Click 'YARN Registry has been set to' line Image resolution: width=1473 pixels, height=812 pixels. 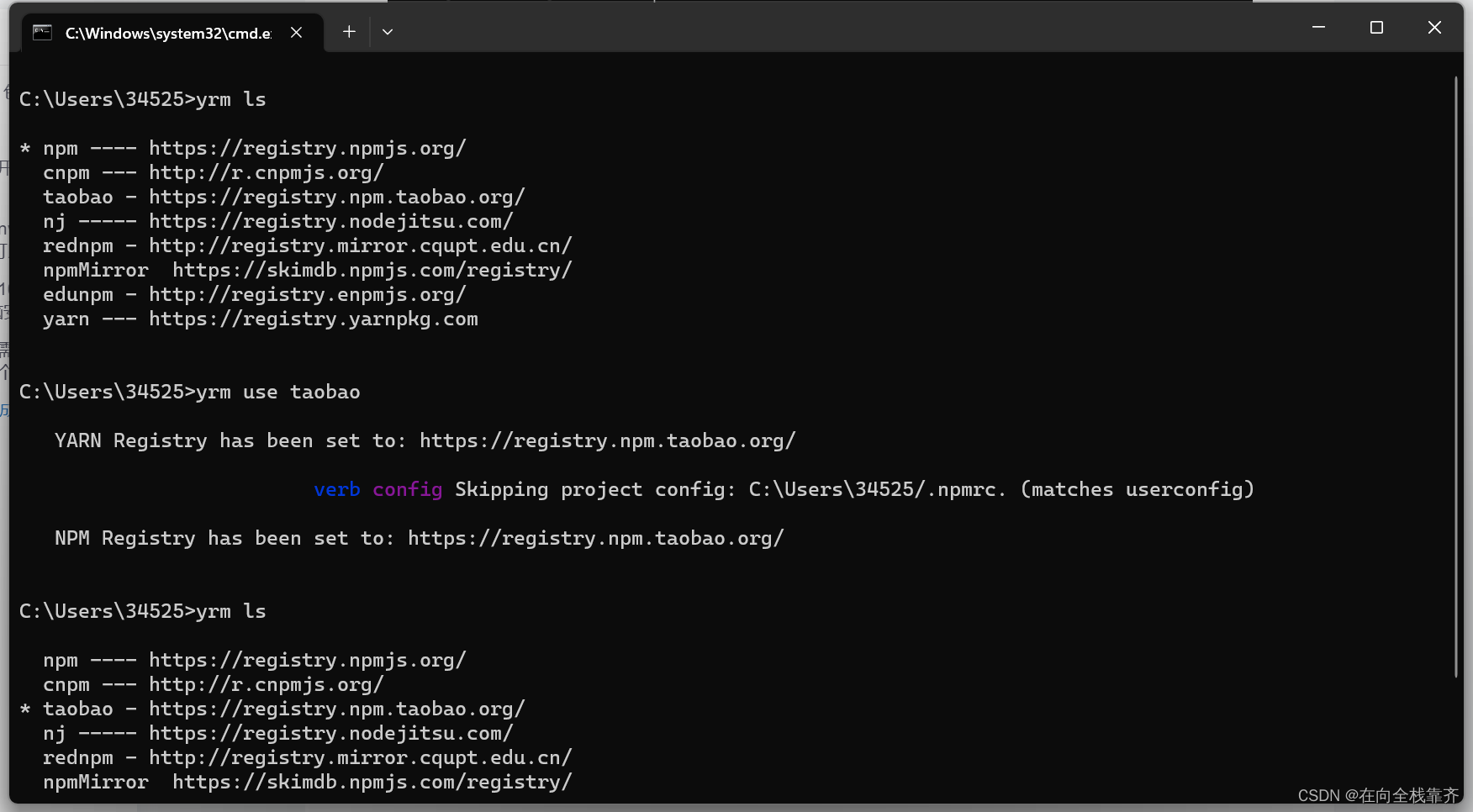coord(425,441)
